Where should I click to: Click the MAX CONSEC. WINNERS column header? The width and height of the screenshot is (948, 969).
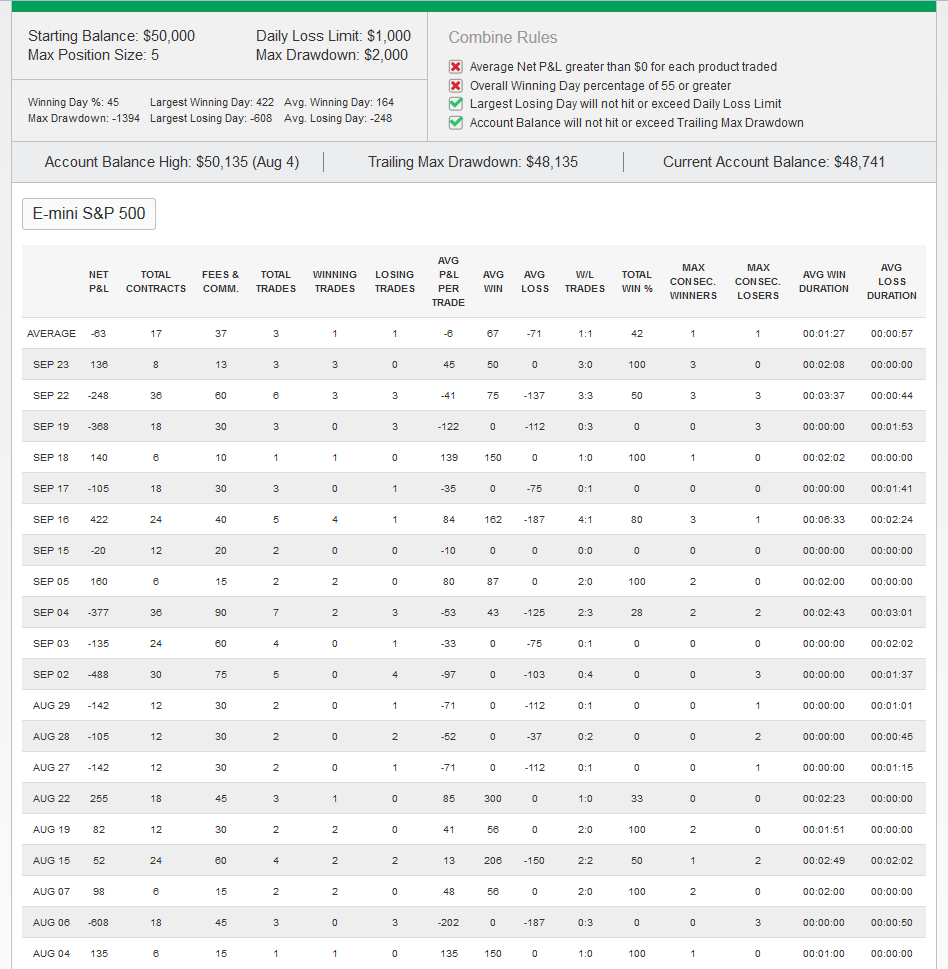click(x=693, y=281)
